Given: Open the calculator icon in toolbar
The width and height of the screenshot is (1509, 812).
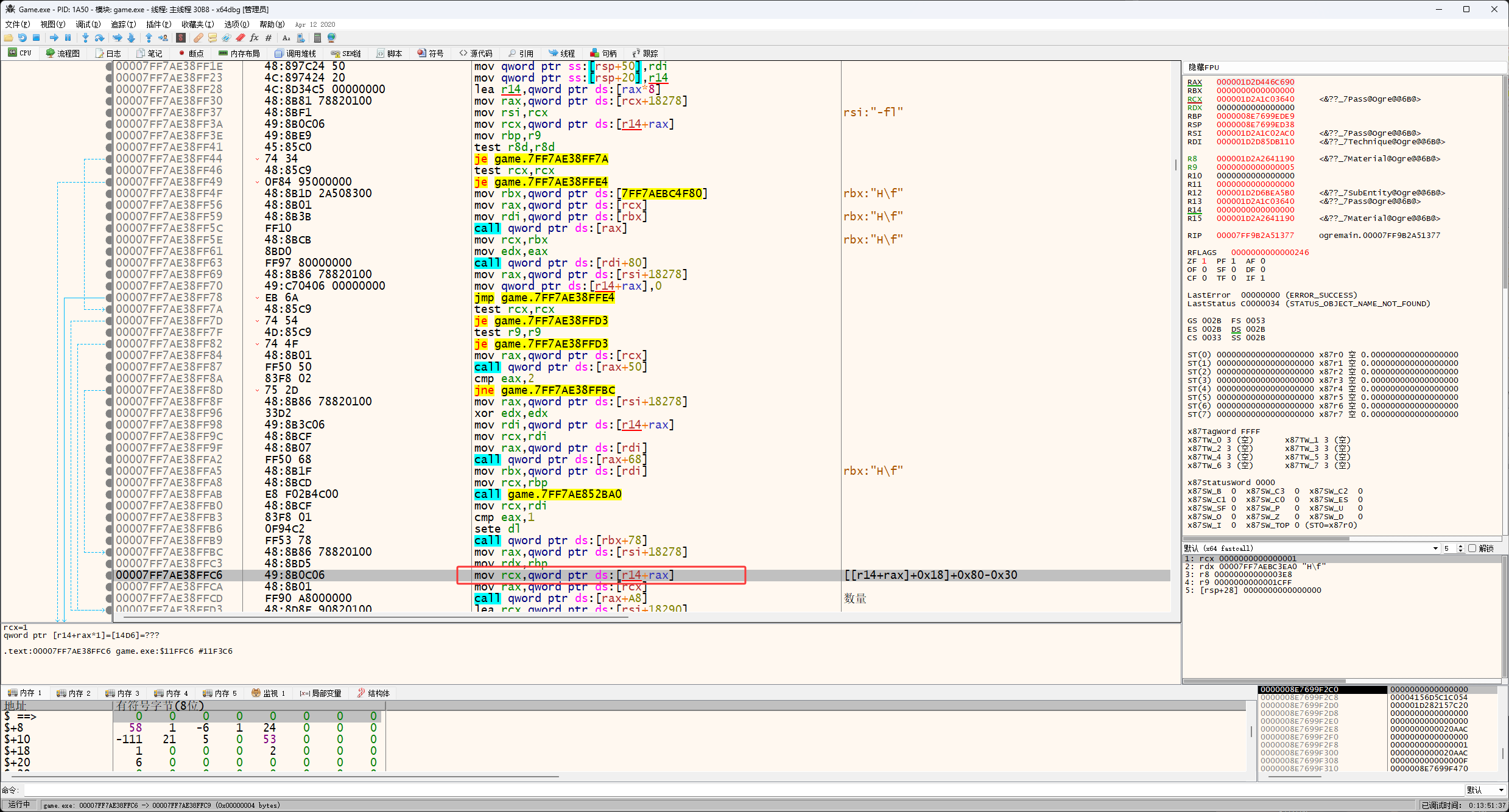Looking at the screenshot, I should coord(317,38).
